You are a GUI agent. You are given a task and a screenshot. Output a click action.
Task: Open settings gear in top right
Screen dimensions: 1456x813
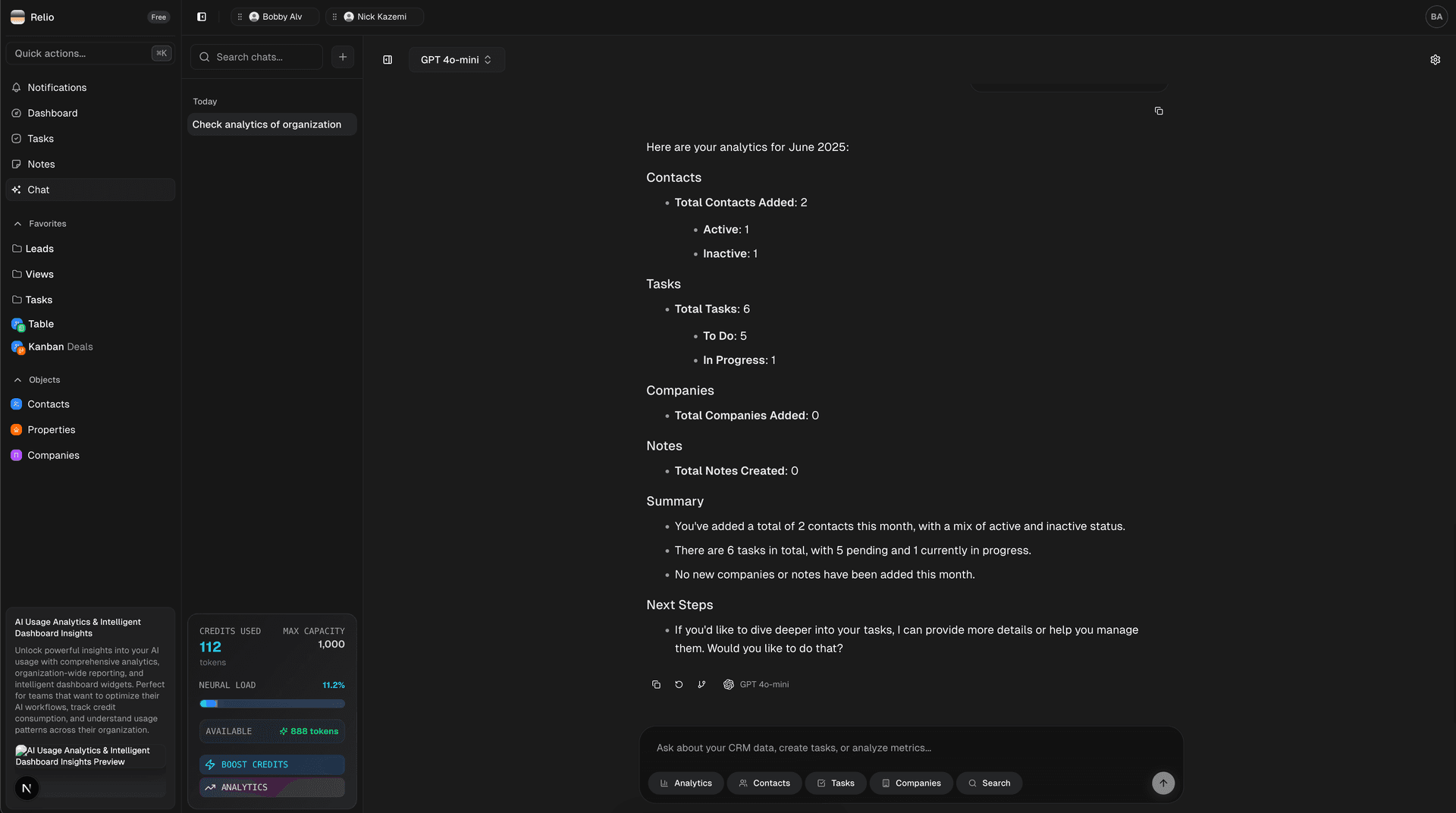pos(1435,59)
